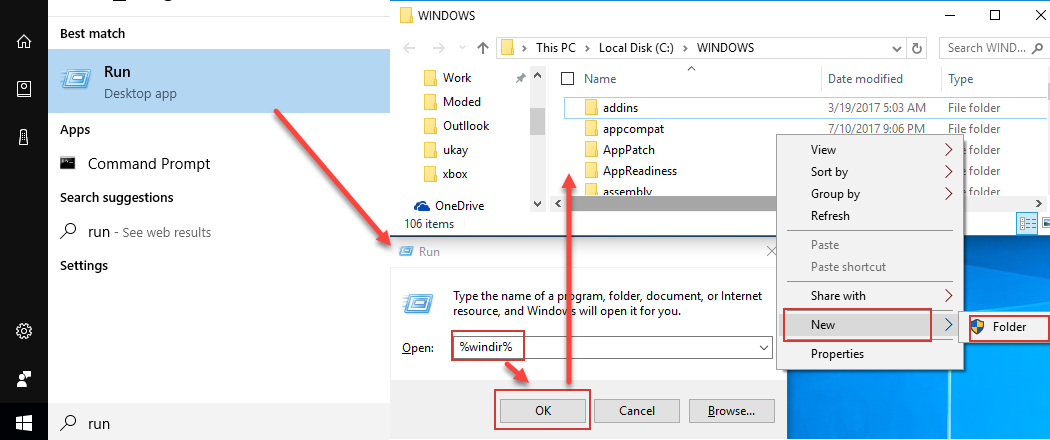Click the Home icon in Start sidebar
The width and height of the screenshot is (1050, 440).
click(23, 41)
